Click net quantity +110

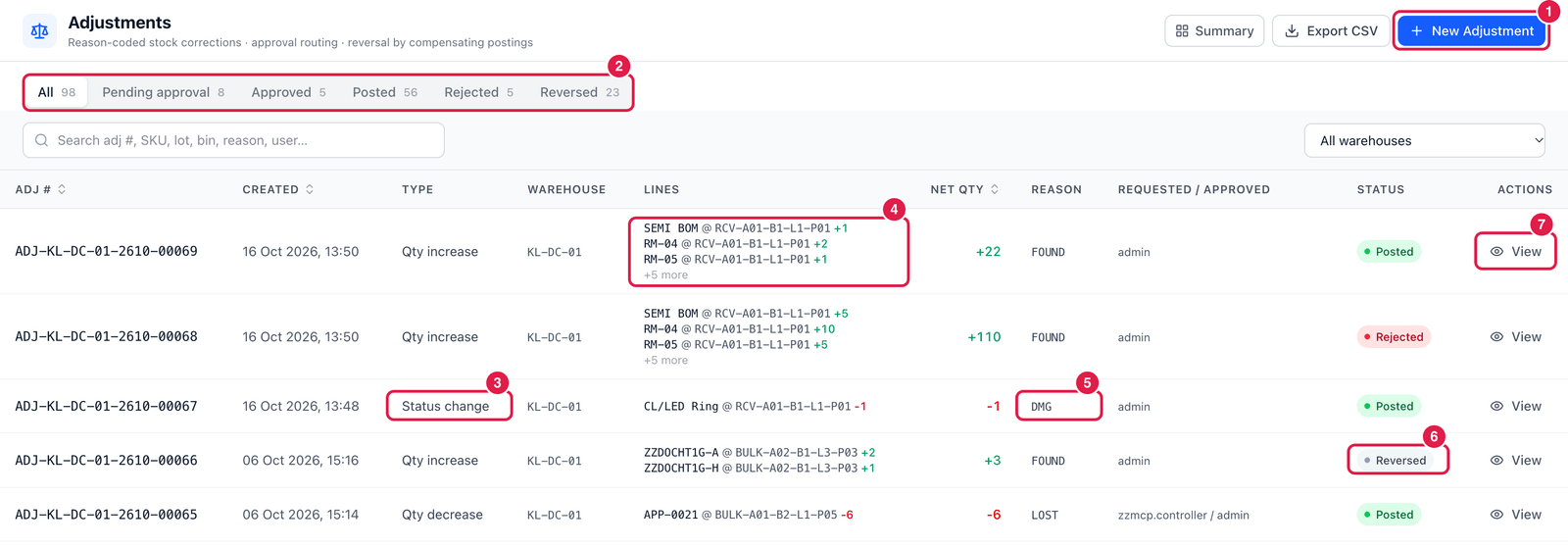[984, 337]
